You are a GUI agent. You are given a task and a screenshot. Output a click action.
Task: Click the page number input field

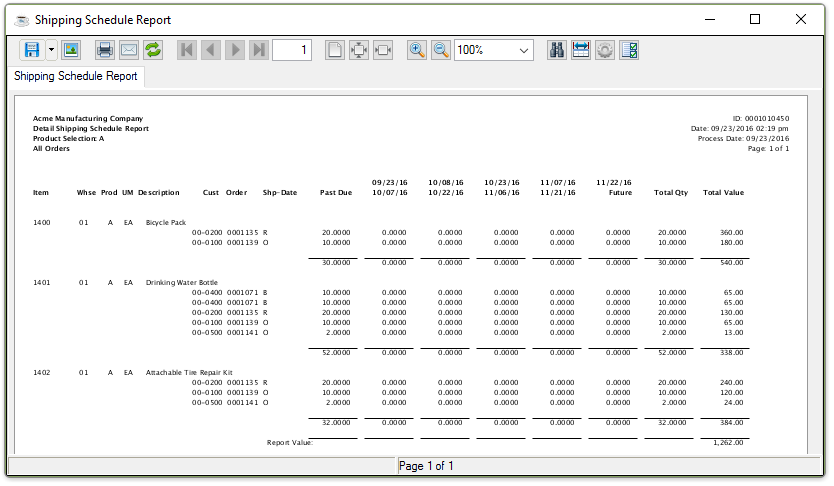tap(291, 50)
